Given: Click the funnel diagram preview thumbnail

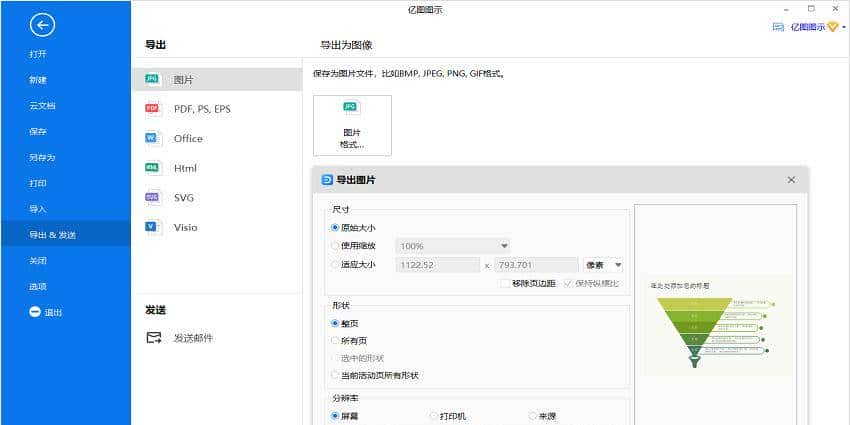Looking at the screenshot, I should 715,325.
